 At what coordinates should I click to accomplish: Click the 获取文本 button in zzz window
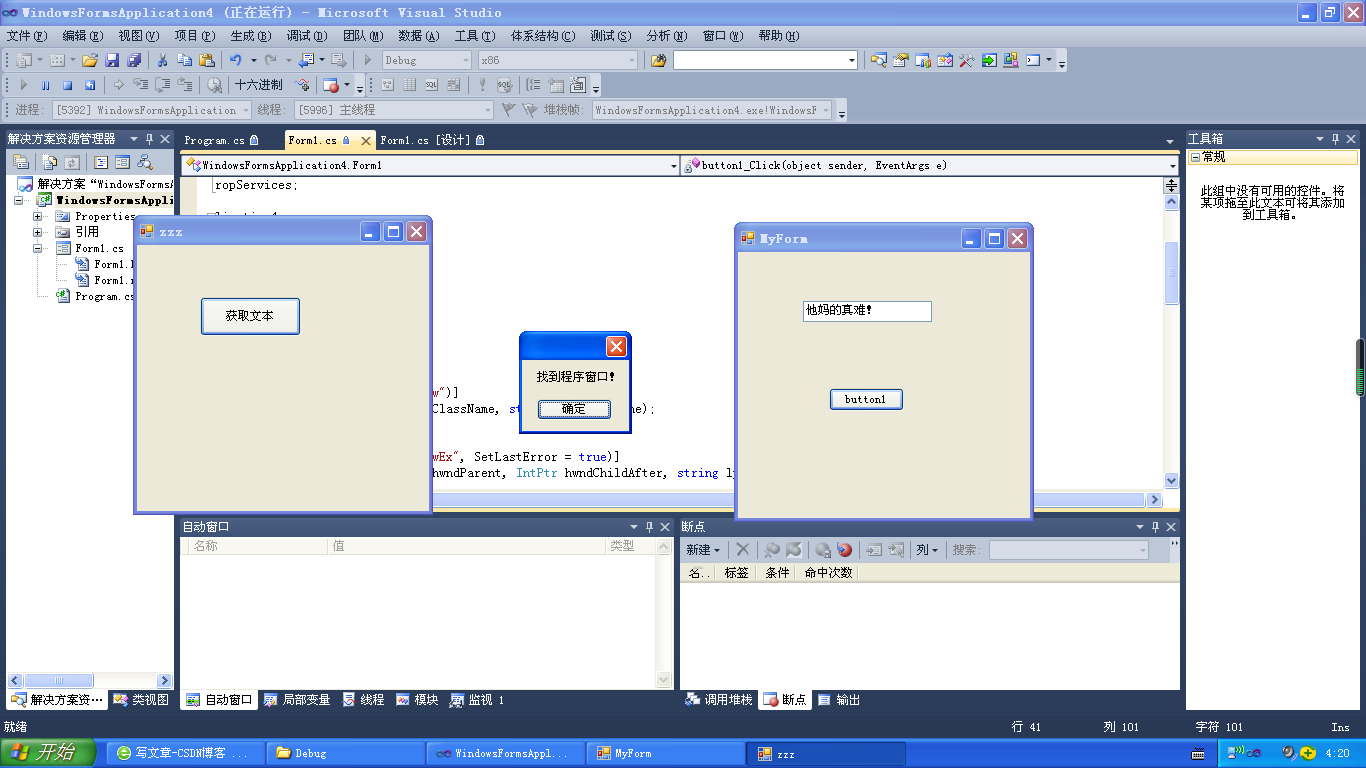pos(250,316)
